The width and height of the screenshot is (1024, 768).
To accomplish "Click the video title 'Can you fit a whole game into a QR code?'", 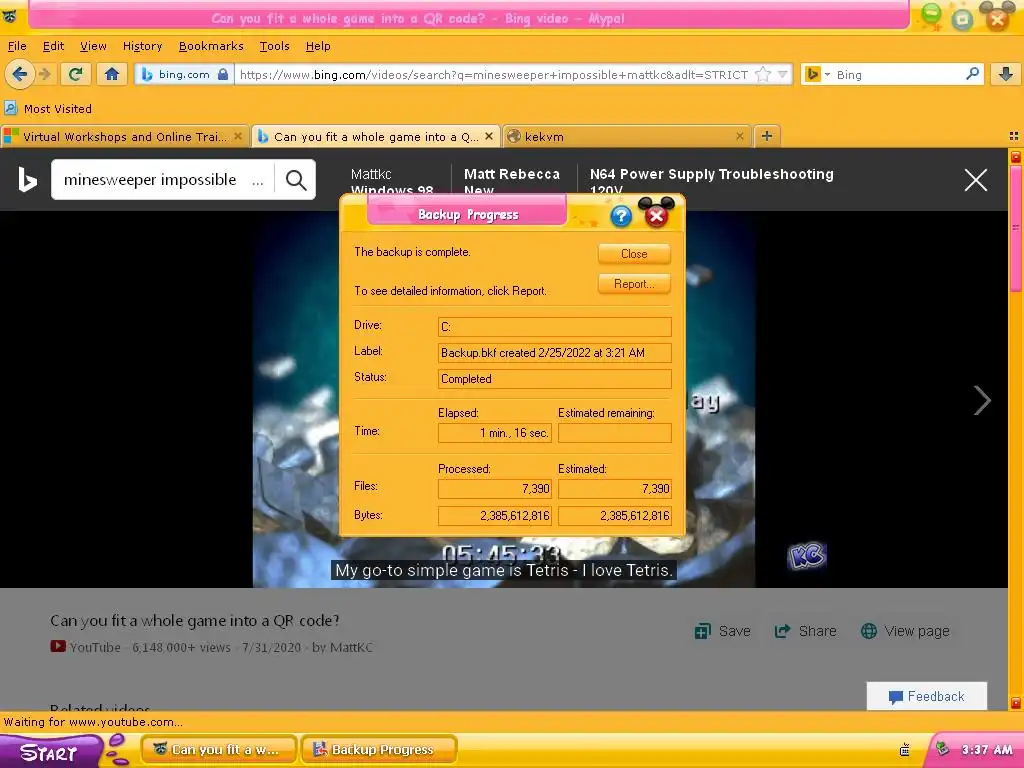I will click(x=195, y=620).
